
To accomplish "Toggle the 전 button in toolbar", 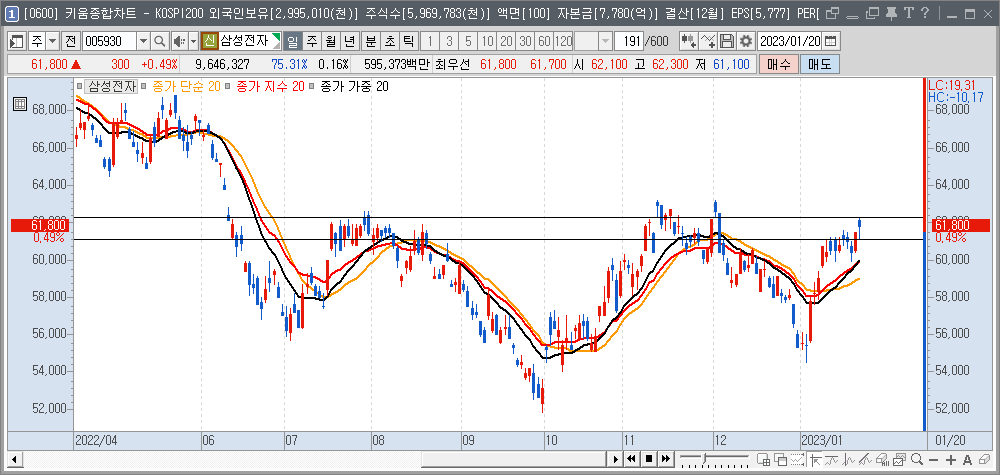I will point(71,42).
